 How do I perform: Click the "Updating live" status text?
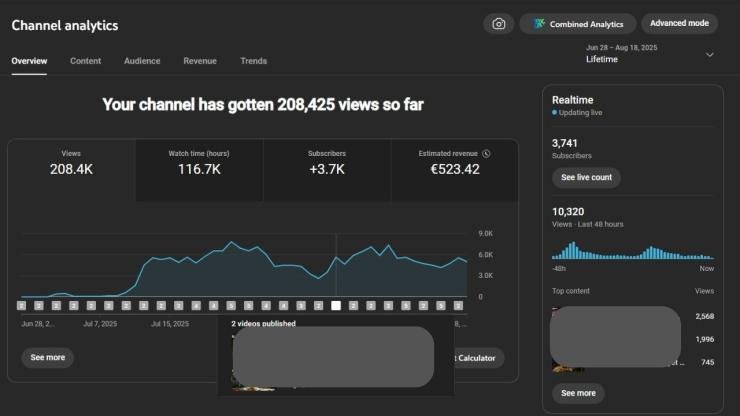pyautogui.click(x=580, y=113)
